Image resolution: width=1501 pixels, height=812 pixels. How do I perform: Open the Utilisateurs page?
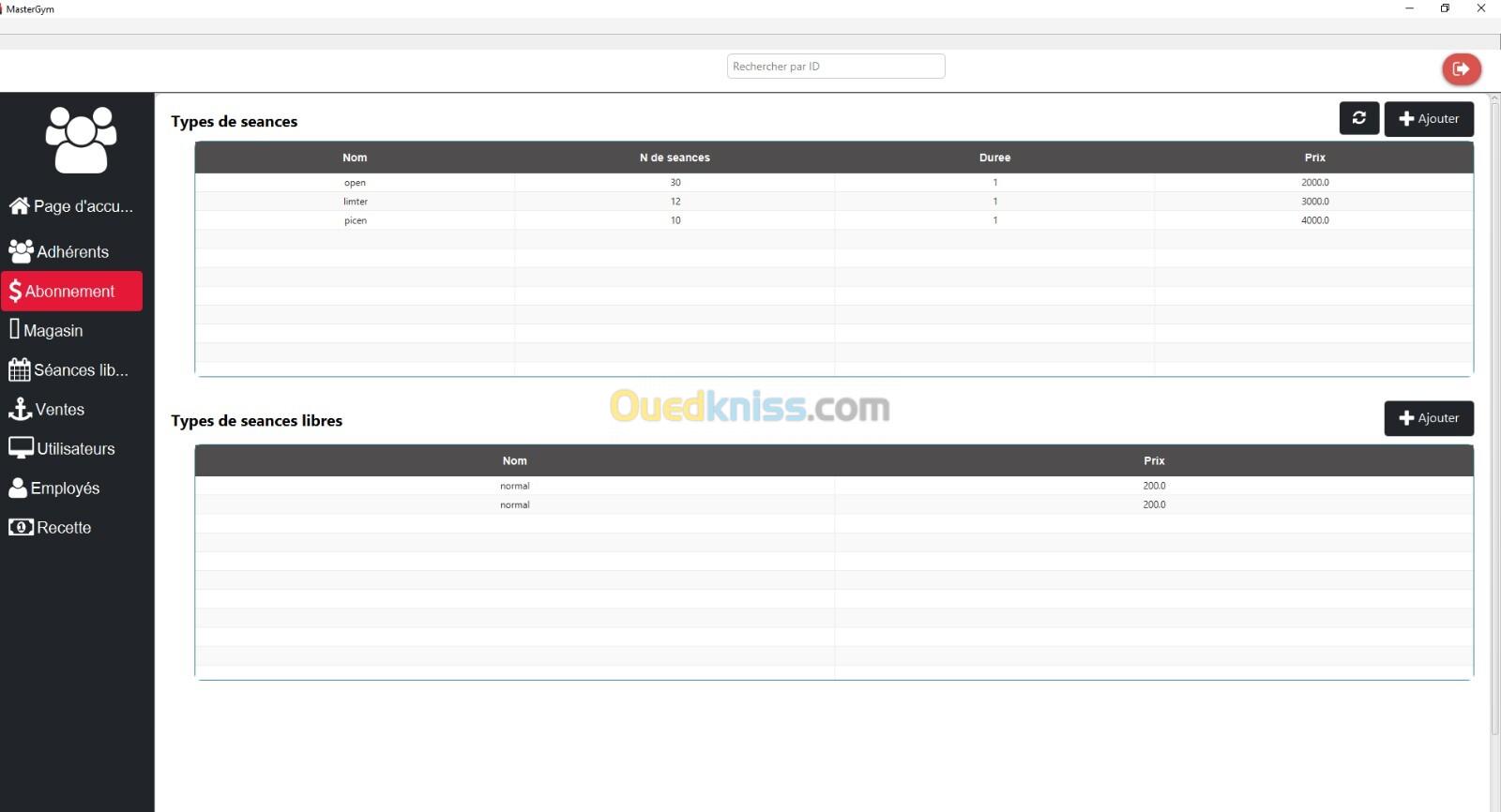coord(72,448)
